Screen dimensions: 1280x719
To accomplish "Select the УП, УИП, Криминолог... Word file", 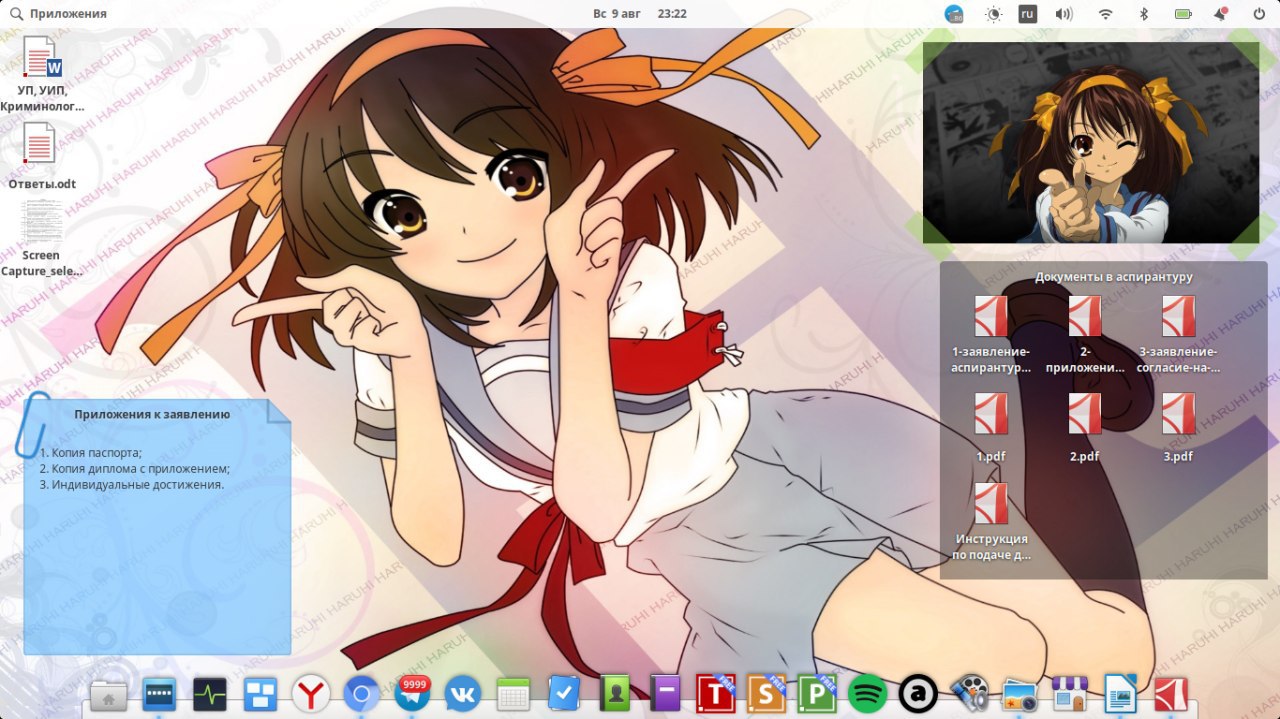I will coord(42,73).
